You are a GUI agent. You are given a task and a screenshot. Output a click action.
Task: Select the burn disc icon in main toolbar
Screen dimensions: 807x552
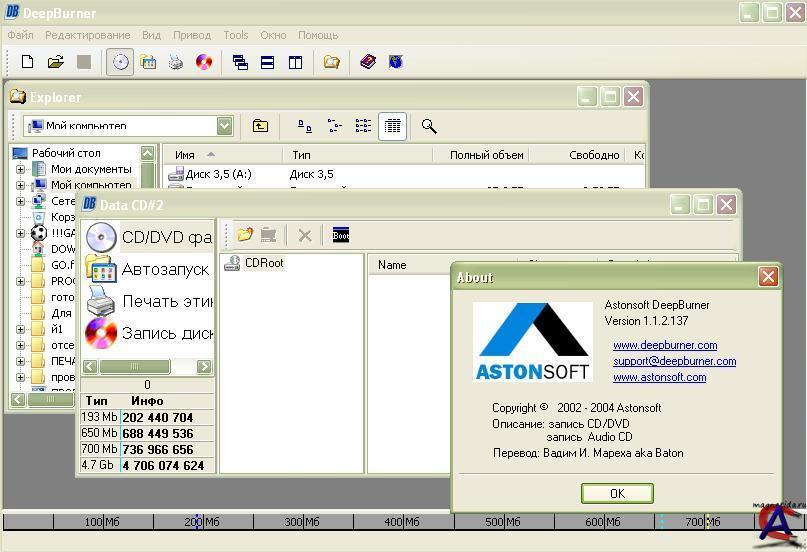[x=204, y=62]
